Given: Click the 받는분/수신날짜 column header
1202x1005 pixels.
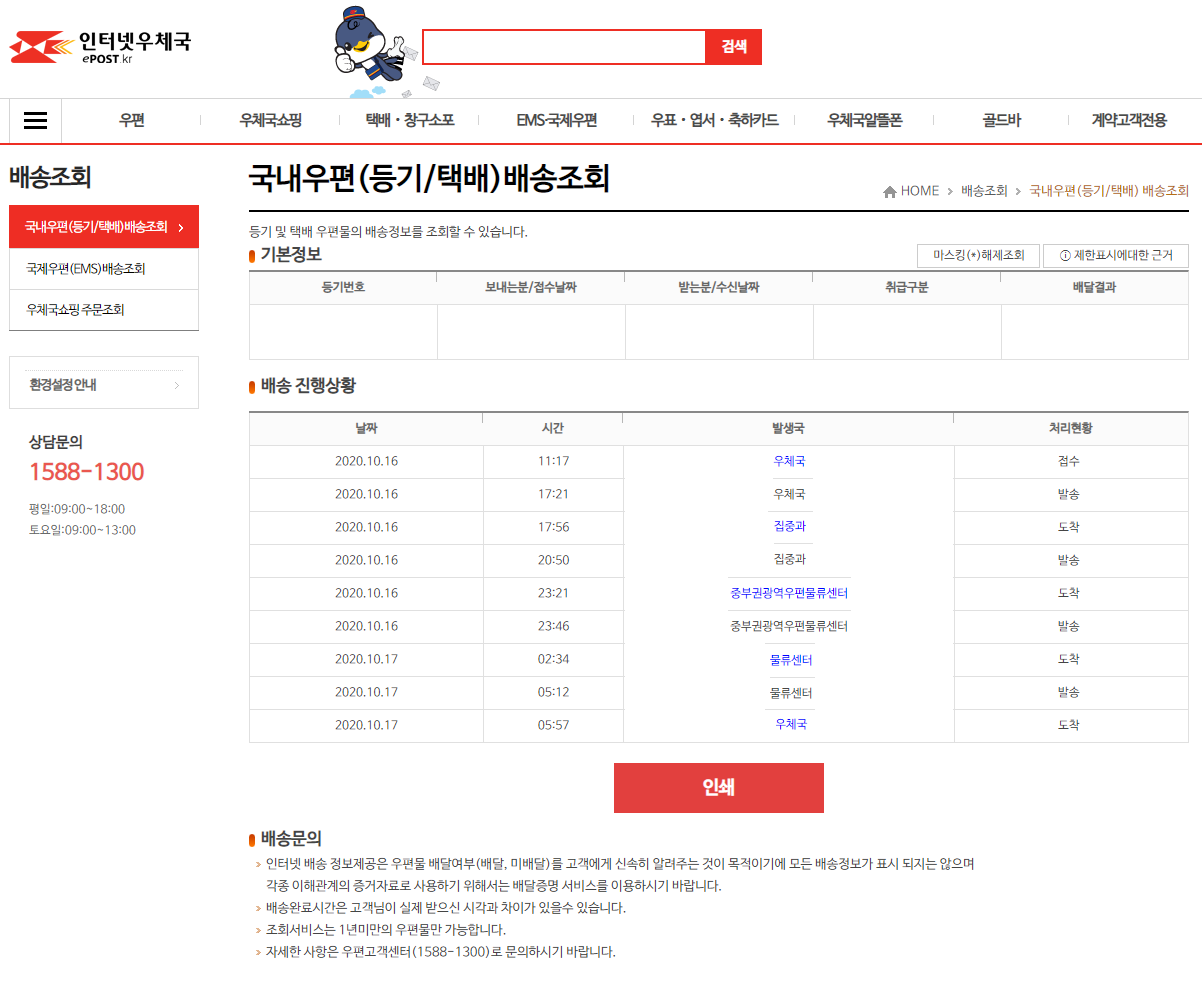Looking at the screenshot, I should click(x=719, y=287).
